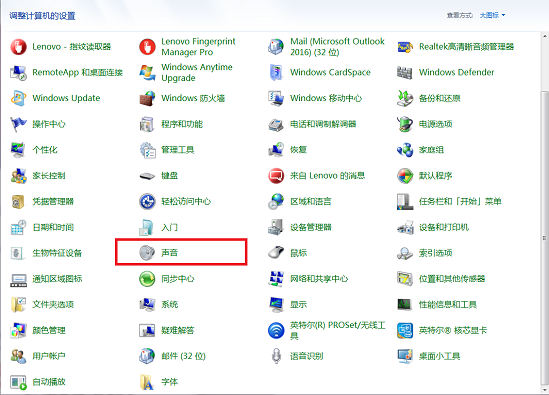Viewport: 549px width, 395px height.
Task: Click the 文件夹选项 link
Action: 53,304
